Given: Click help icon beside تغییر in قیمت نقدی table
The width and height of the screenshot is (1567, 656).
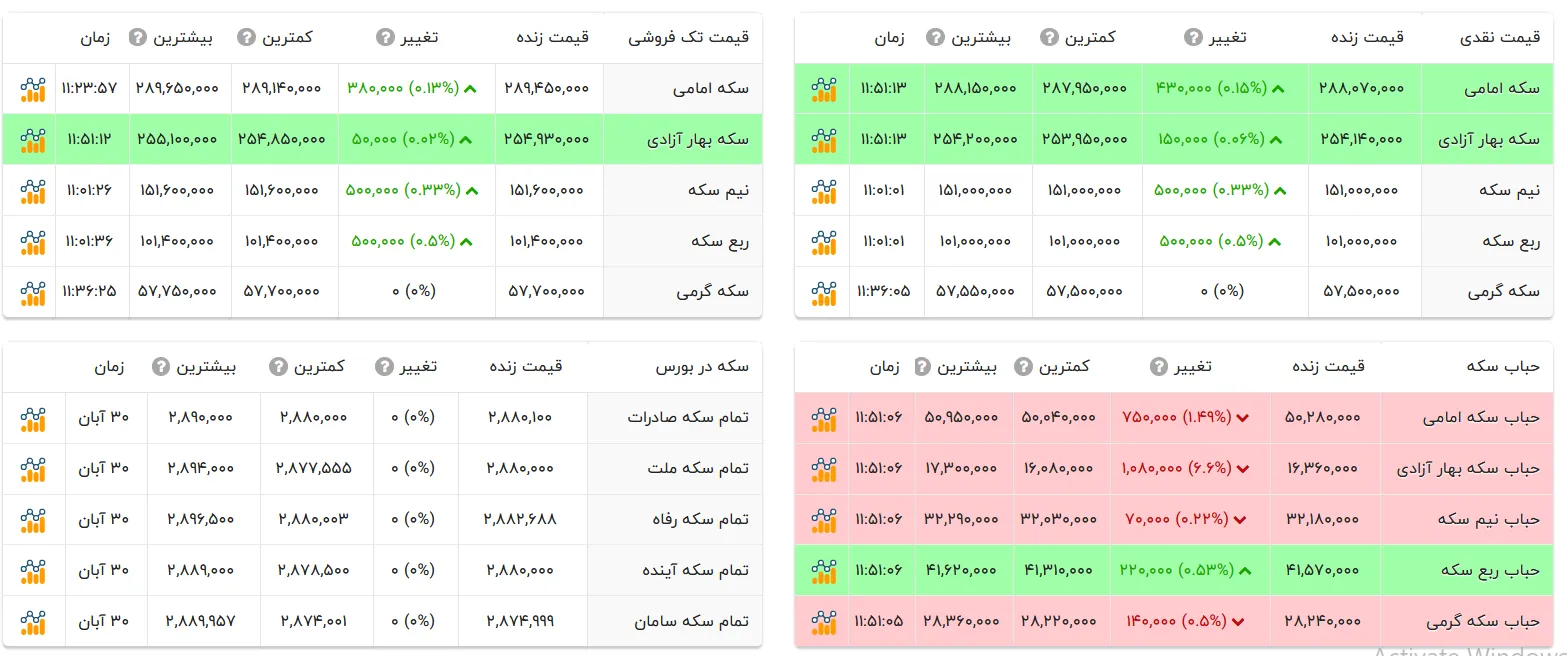Looking at the screenshot, I should coord(1193,38).
